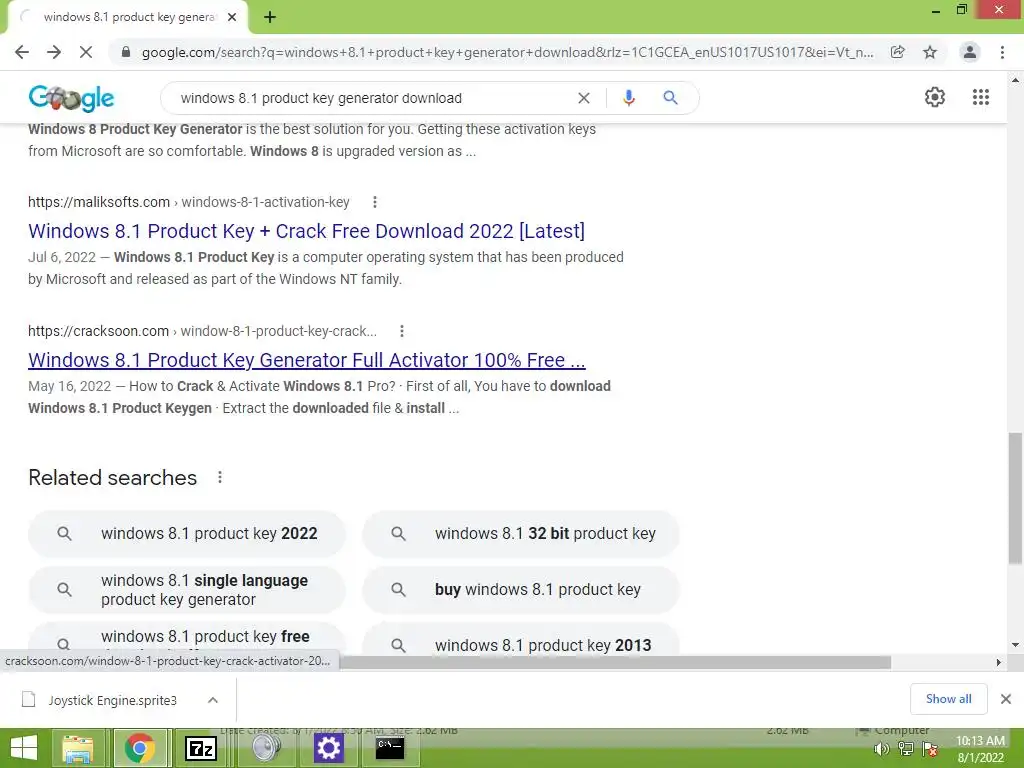The image size is (1024, 768).
Task: Open the speaker app on the taskbar
Action: point(266,748)
